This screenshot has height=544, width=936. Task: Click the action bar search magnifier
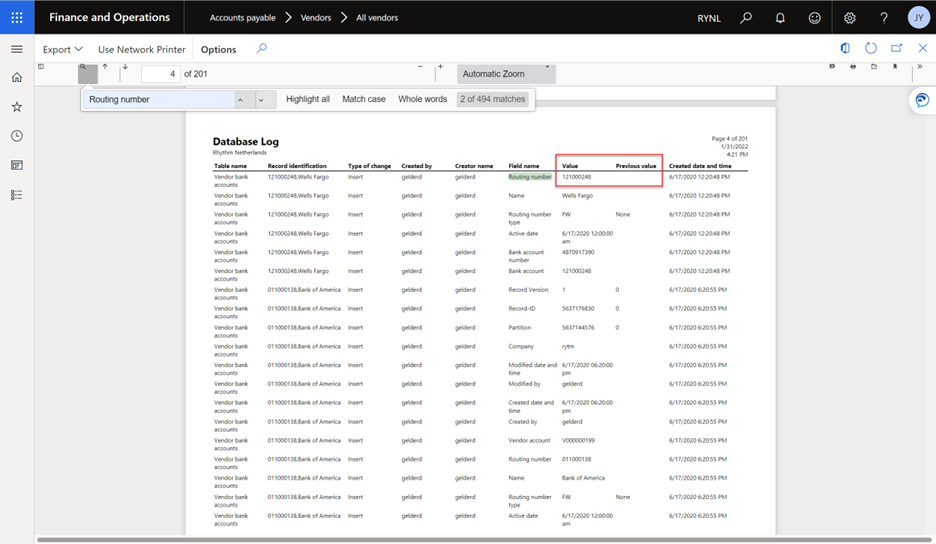click(x=261, y=49)
